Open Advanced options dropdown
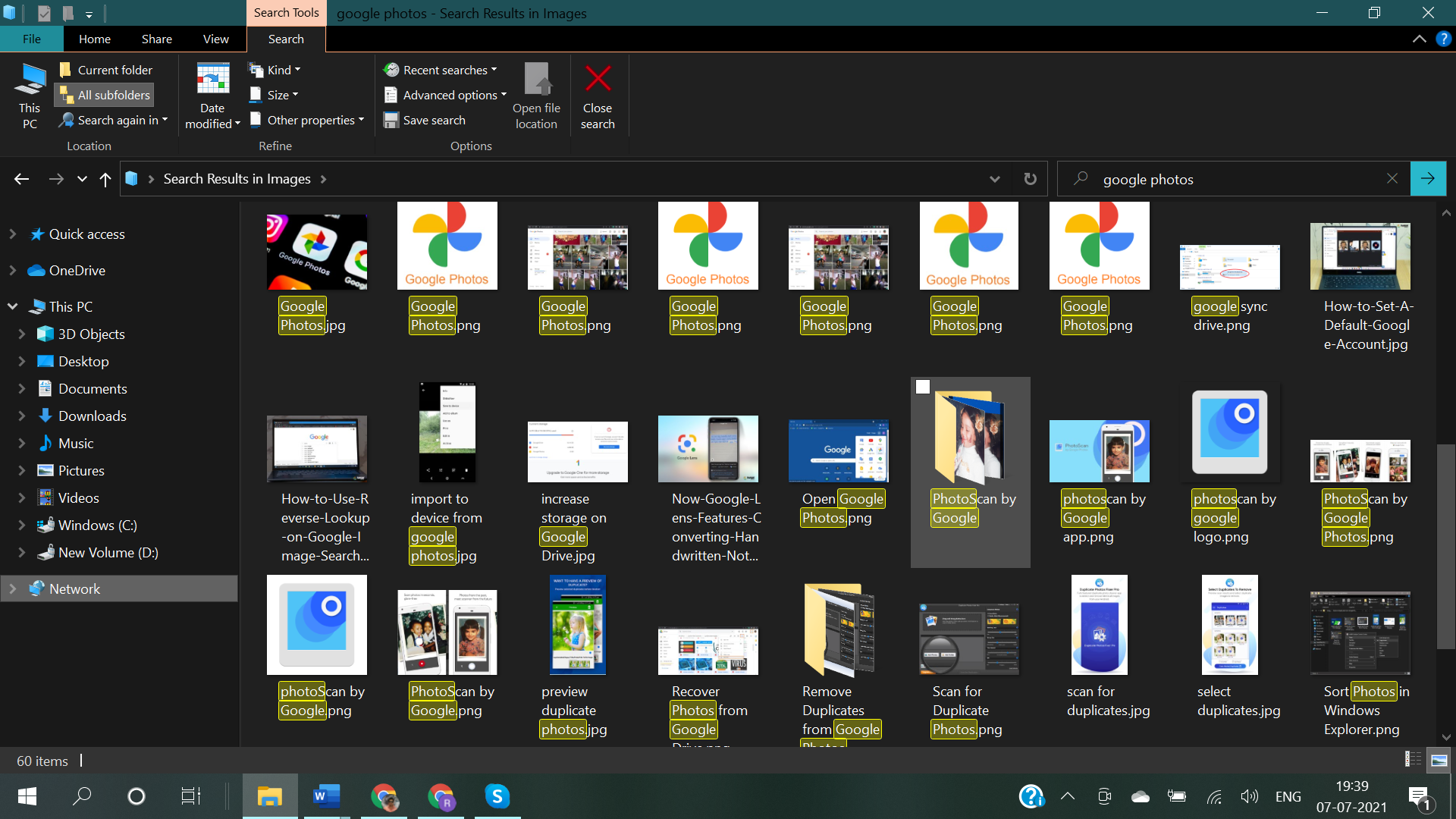 tap(445, 95)
